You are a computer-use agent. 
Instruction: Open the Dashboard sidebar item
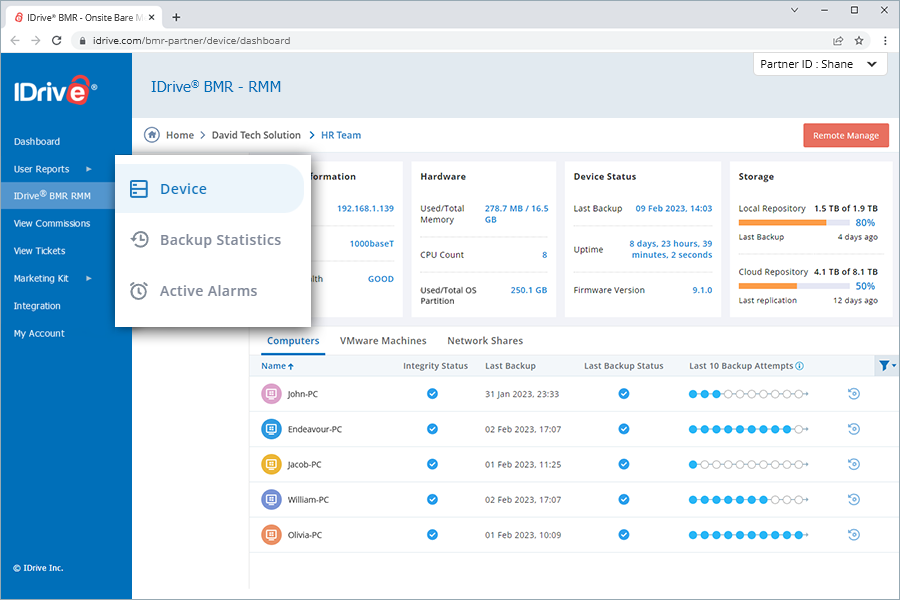pyautogui.click(x=37, y=141)
